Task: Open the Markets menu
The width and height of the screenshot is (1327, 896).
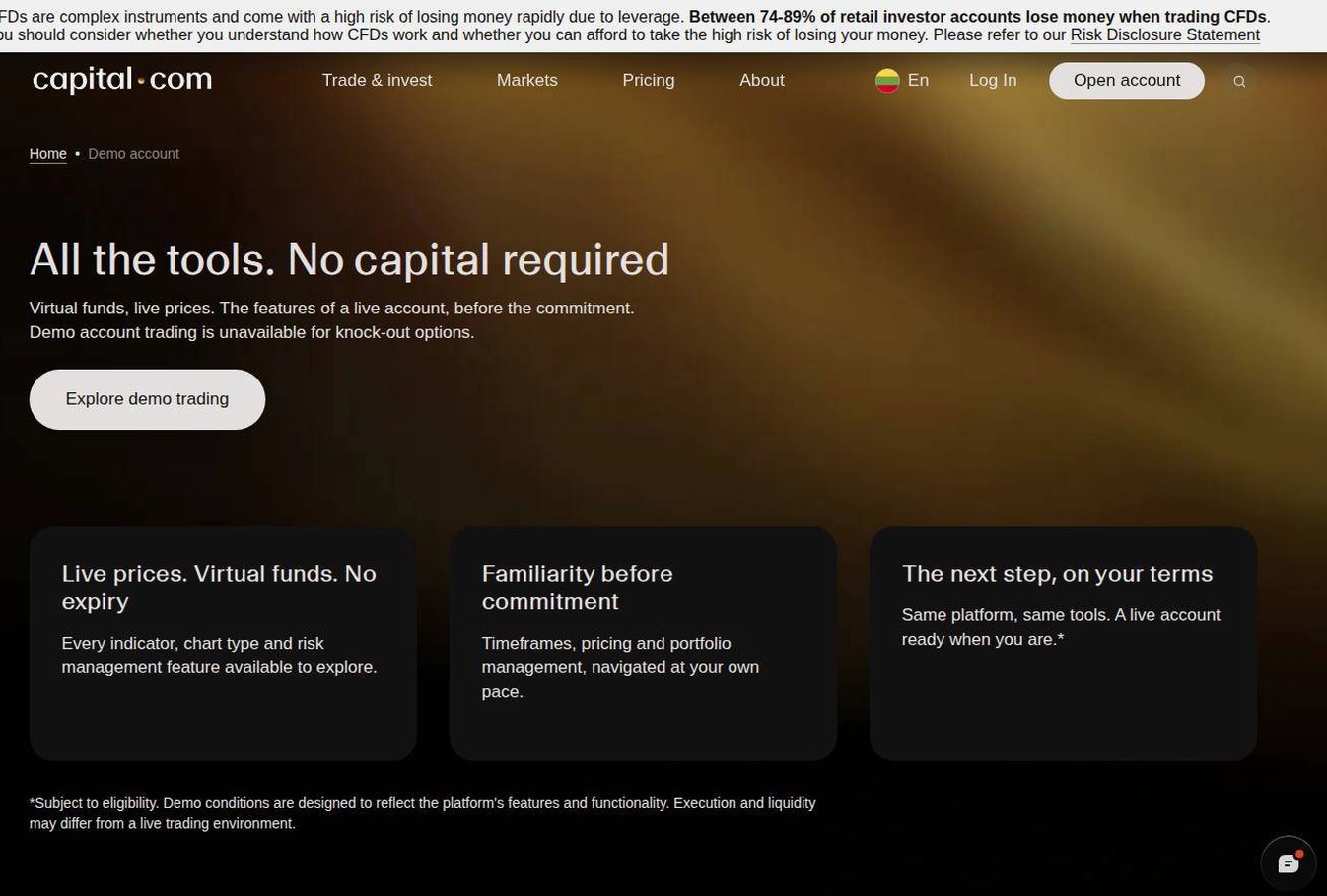Action: click(x=526, y=81)
